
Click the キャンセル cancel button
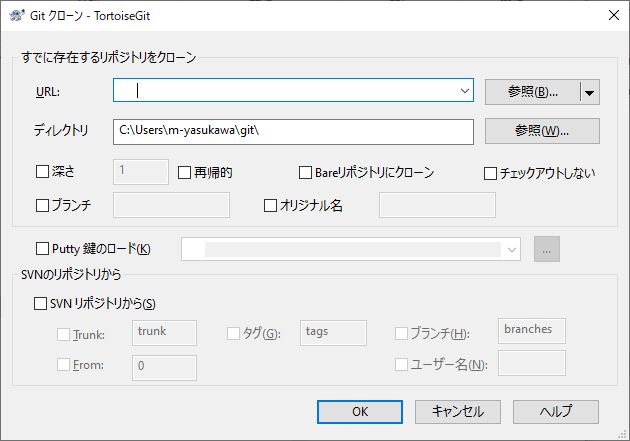pos(458,412)
